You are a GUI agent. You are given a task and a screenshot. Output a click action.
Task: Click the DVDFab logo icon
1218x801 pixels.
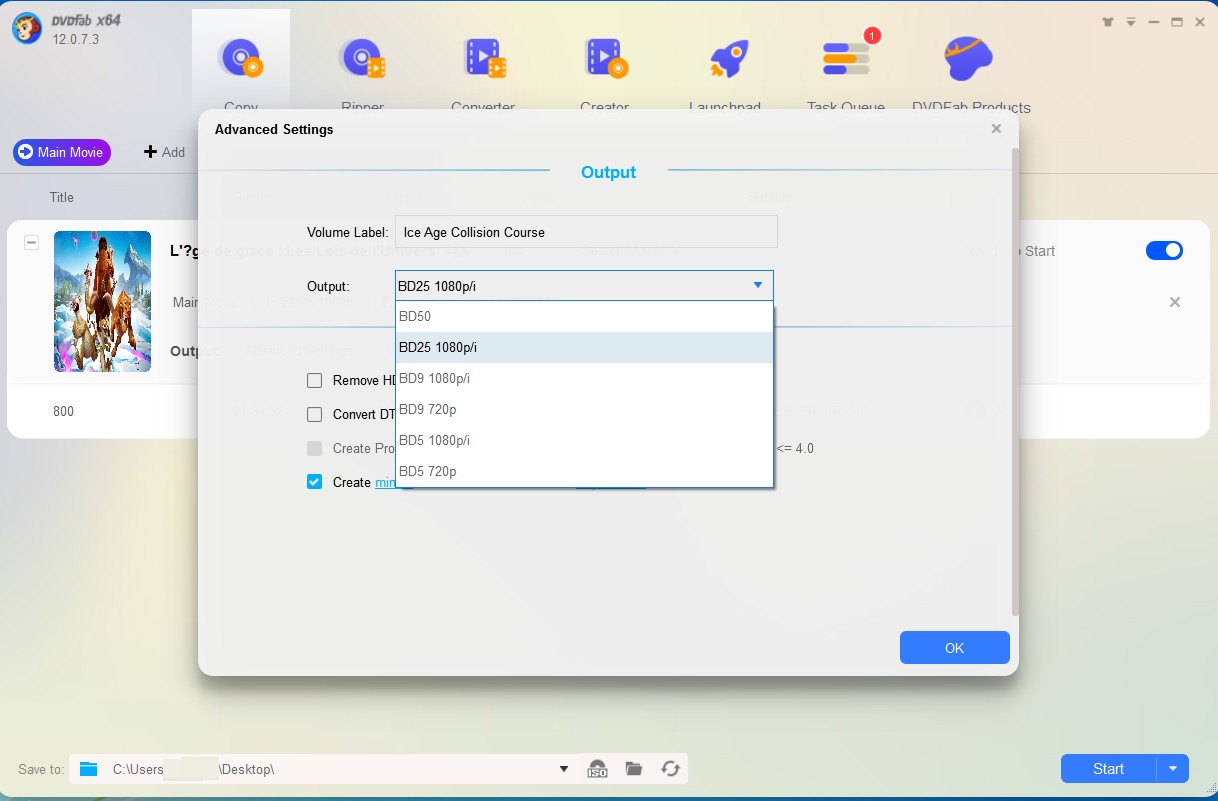[26, 29]
